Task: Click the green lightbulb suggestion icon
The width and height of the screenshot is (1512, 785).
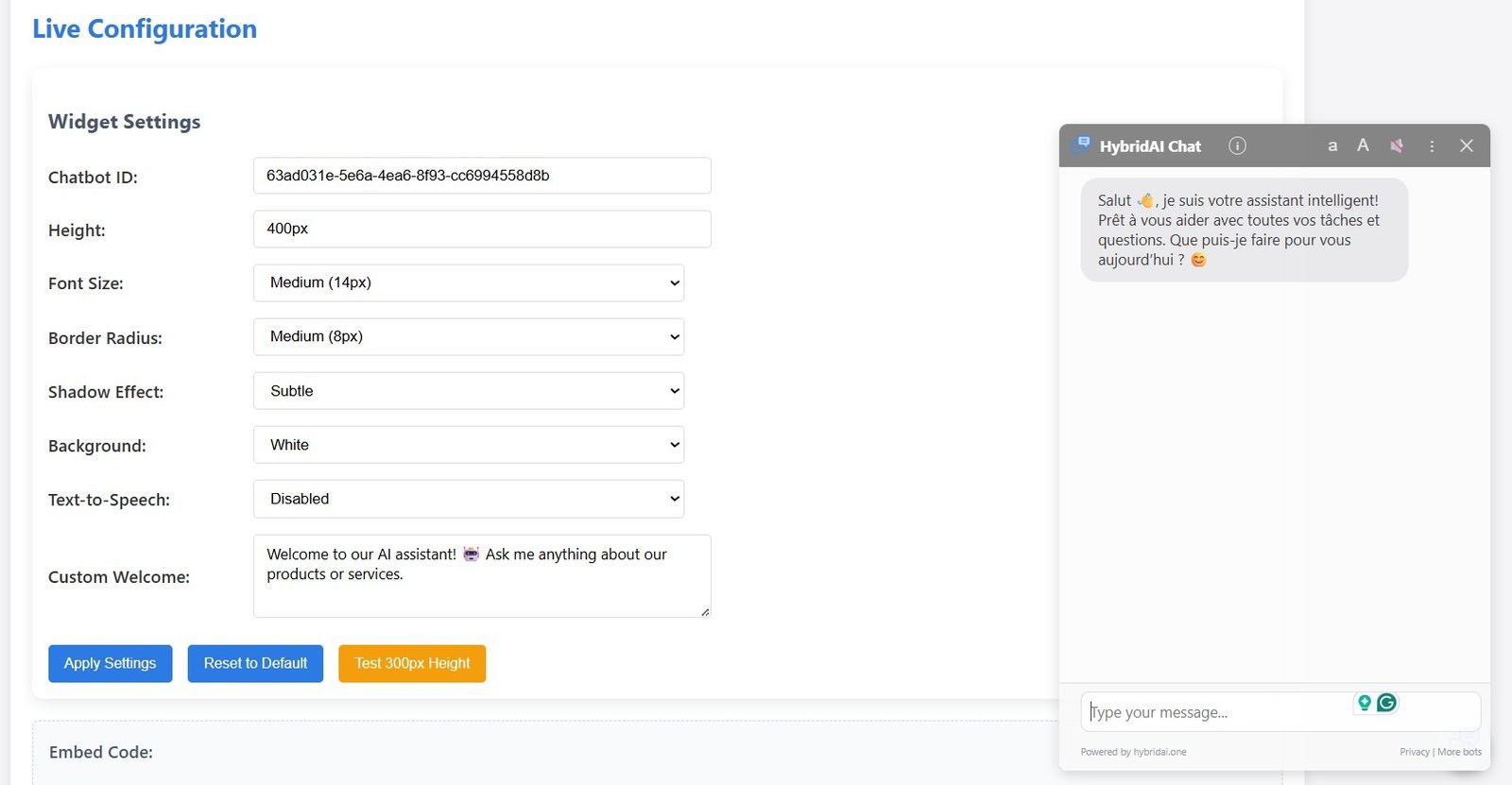Action: (1364, 702)
